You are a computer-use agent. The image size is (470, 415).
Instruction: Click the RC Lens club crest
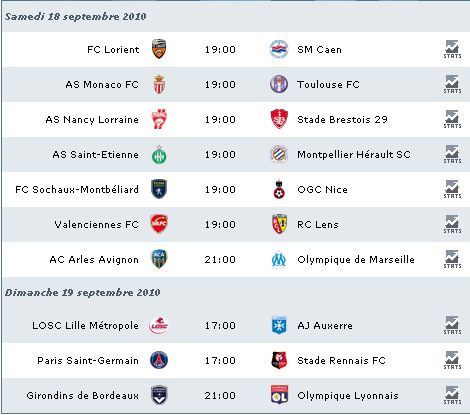coord(279,224)
